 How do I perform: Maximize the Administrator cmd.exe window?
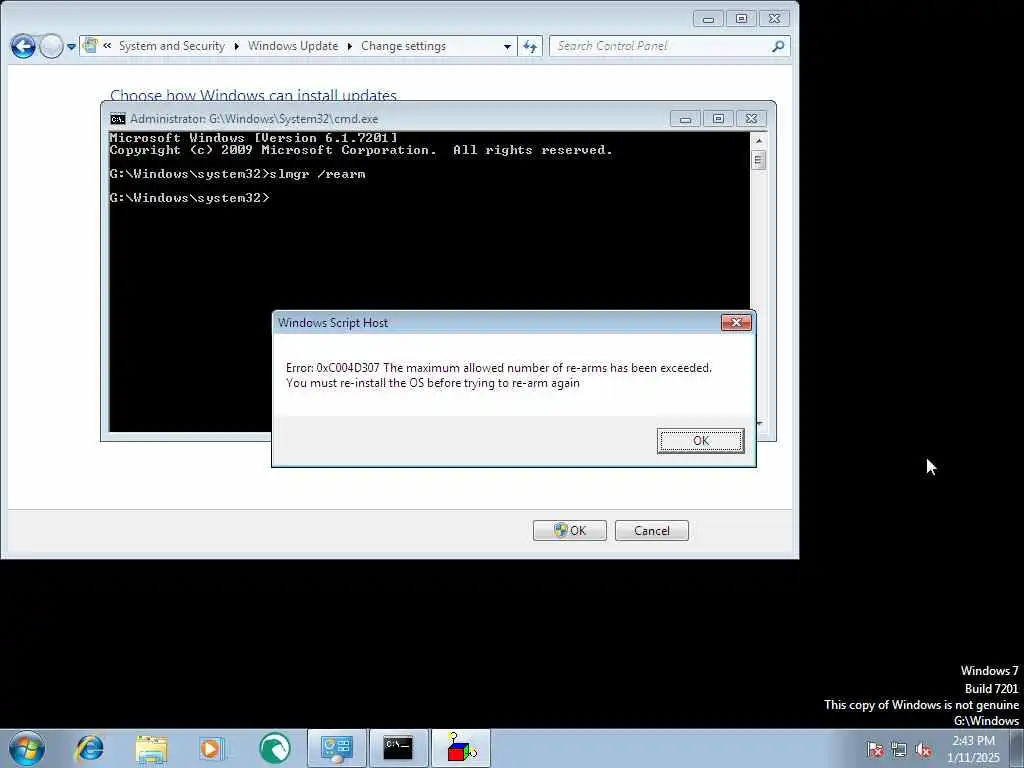pos(718,119)
